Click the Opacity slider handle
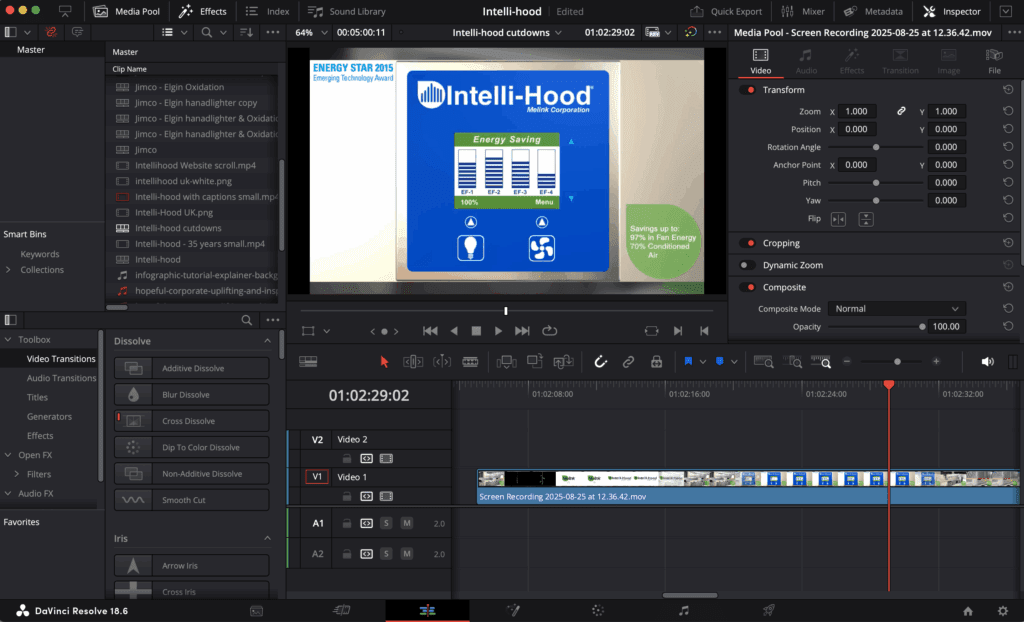Screen dimensions: 1024x622 pos(921,327)
